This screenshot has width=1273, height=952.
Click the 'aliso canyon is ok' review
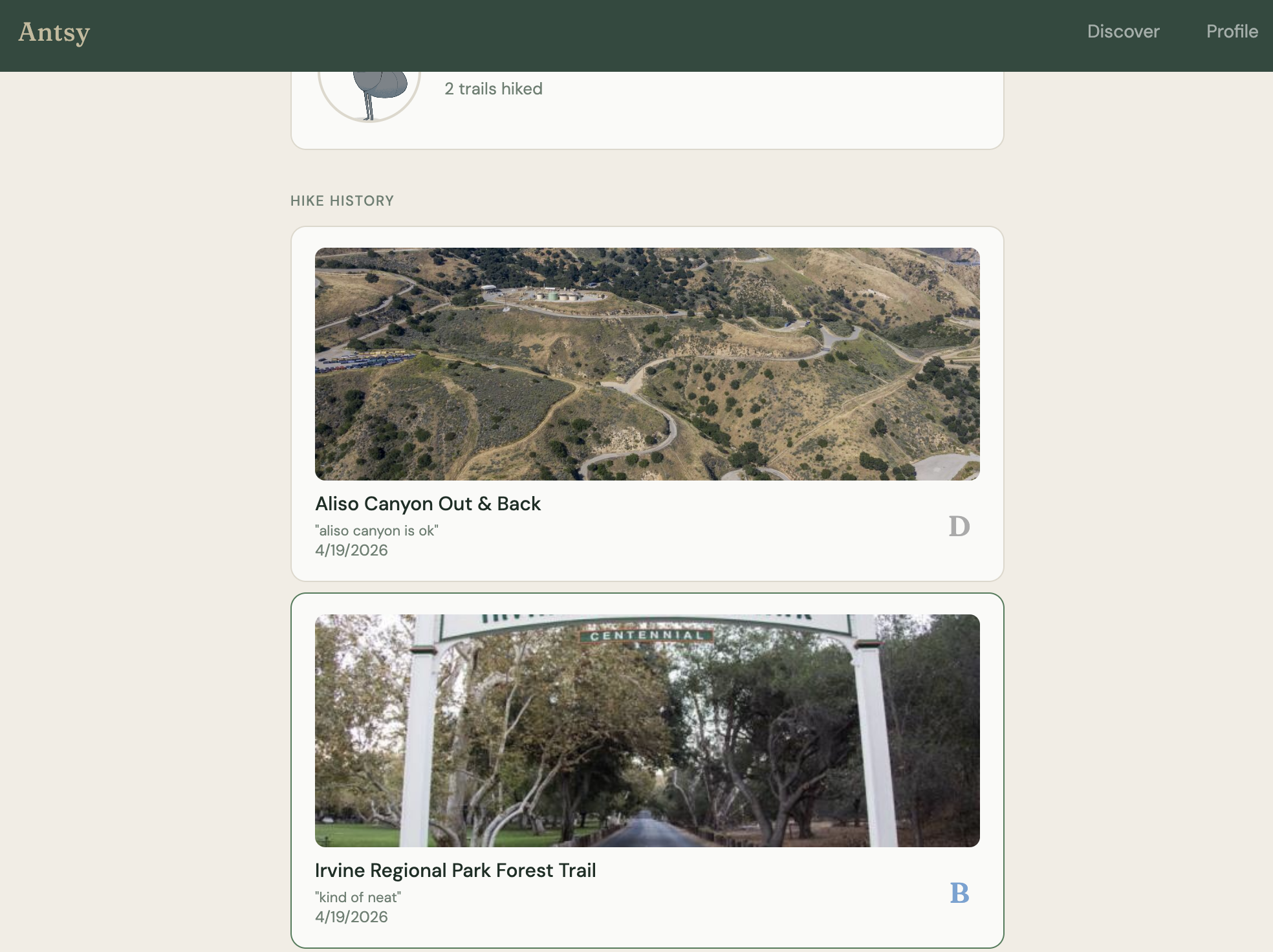(376, 530)
